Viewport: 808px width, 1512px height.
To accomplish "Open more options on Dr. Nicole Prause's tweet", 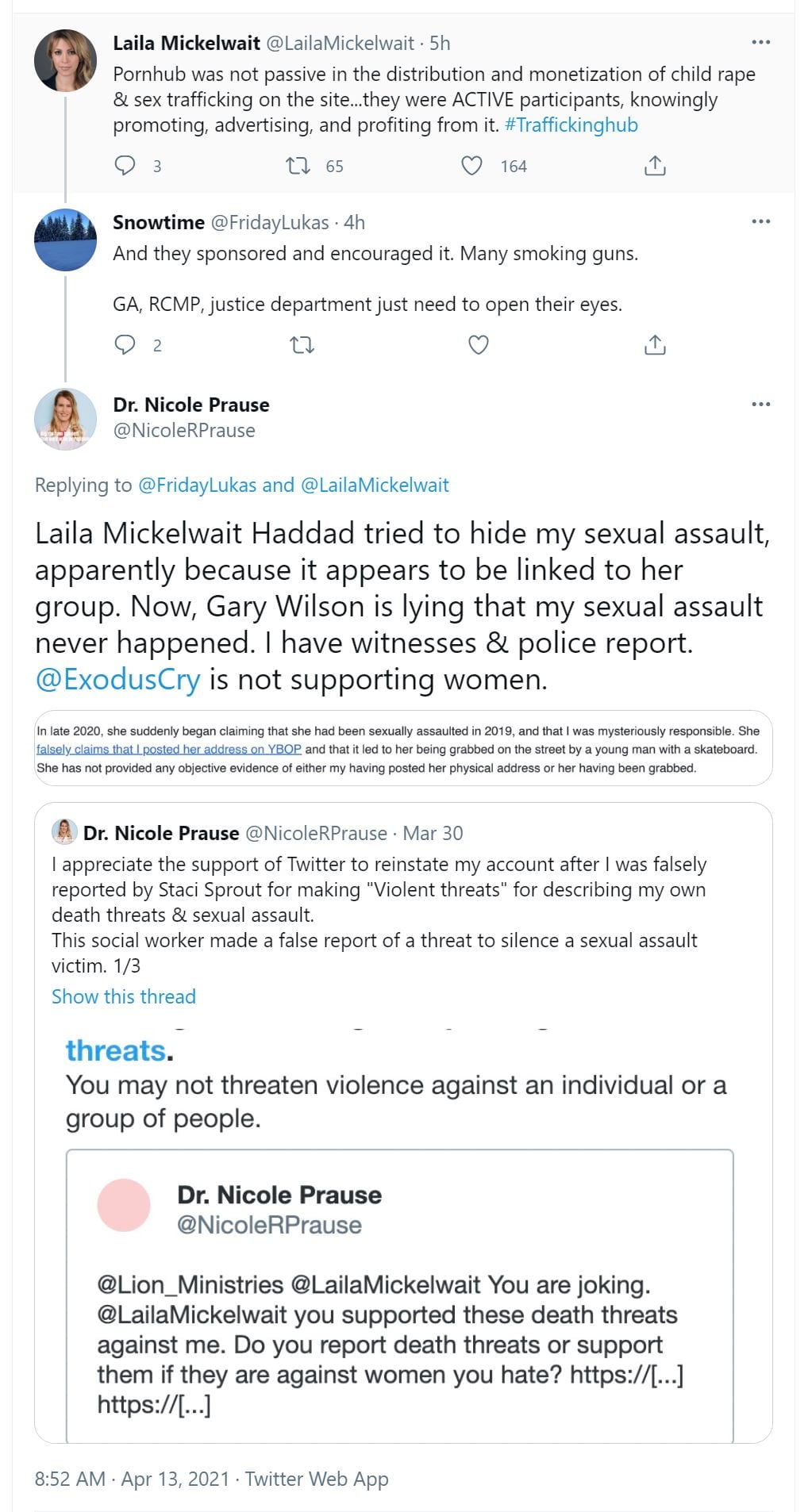I will 760,404.
